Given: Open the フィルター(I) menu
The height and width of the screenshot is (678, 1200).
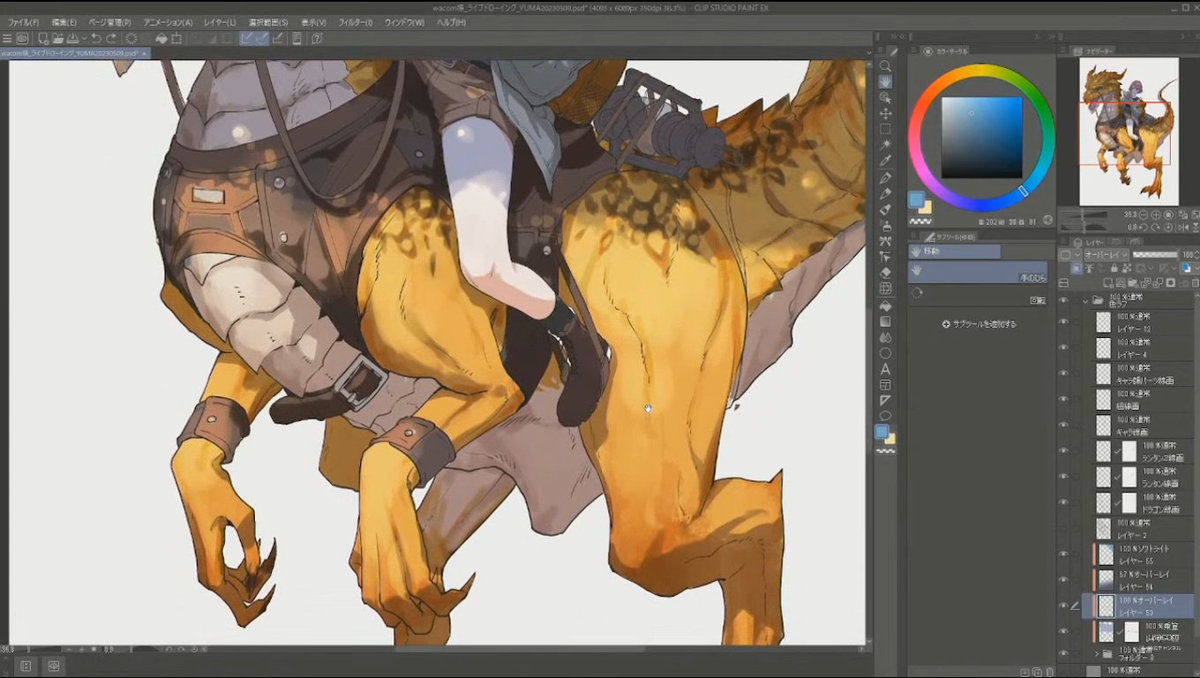Looking at the screenshot, I should (x=355, y=22).
